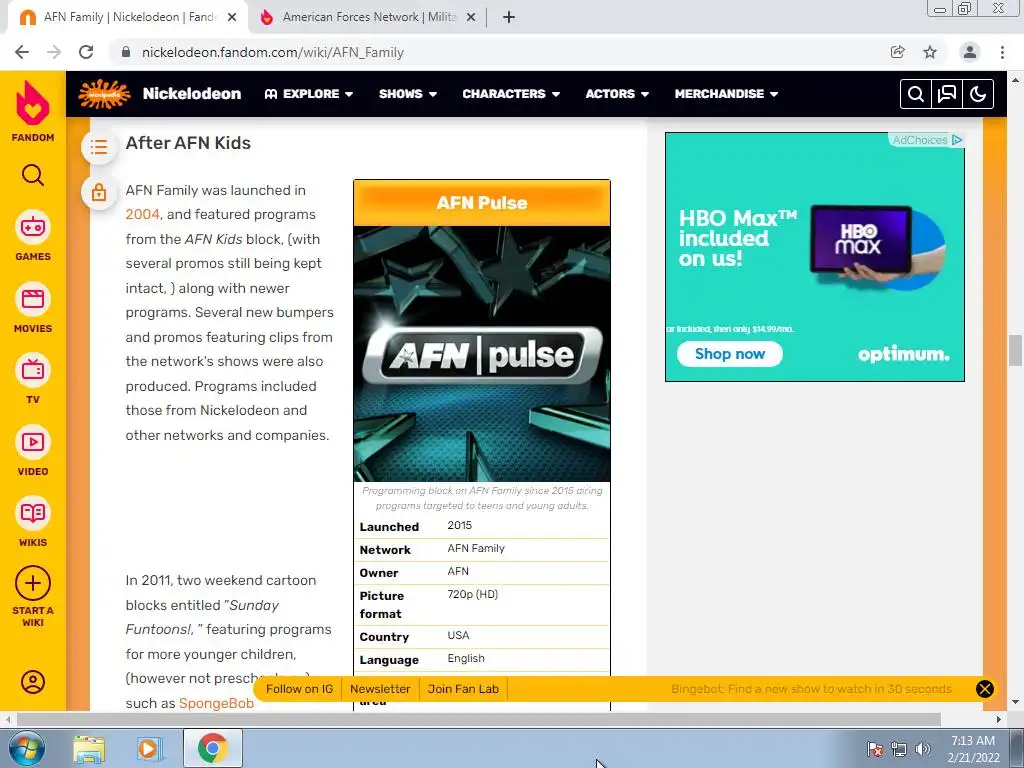This screenshot has height=768, width=1024.
Task: Open the Windows Start menu
Action: 25,748
